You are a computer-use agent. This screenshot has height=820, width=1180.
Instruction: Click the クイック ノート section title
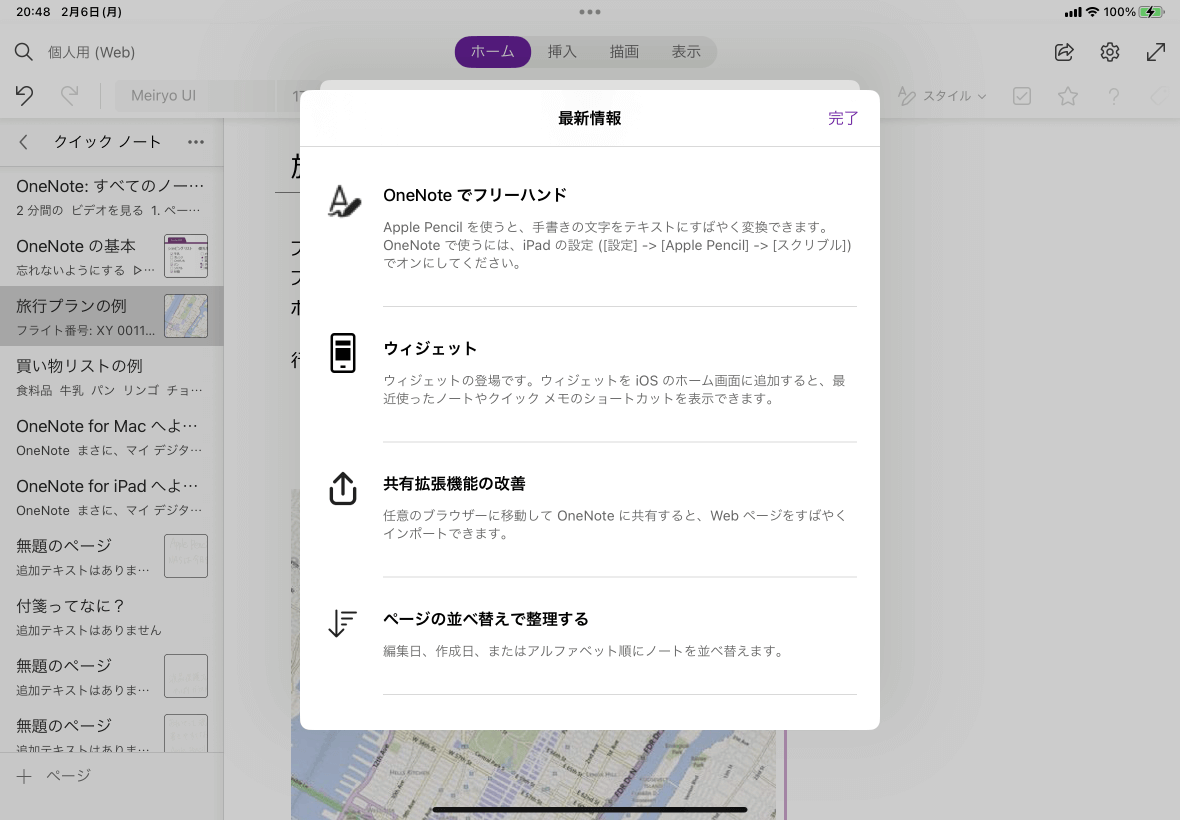coord(108,142)
